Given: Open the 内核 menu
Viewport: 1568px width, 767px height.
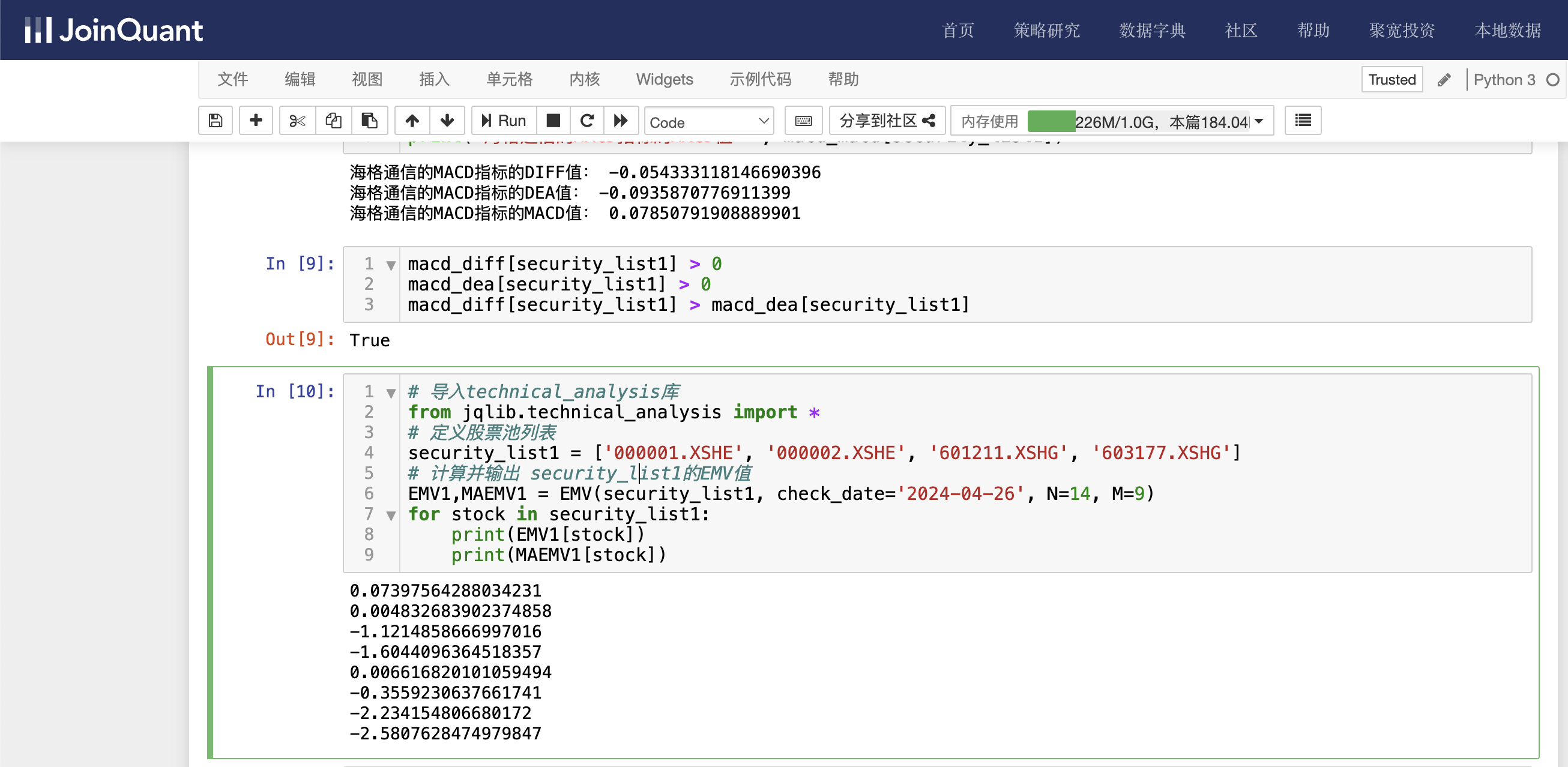Looking at the screenshot, I should pos(584,79).
